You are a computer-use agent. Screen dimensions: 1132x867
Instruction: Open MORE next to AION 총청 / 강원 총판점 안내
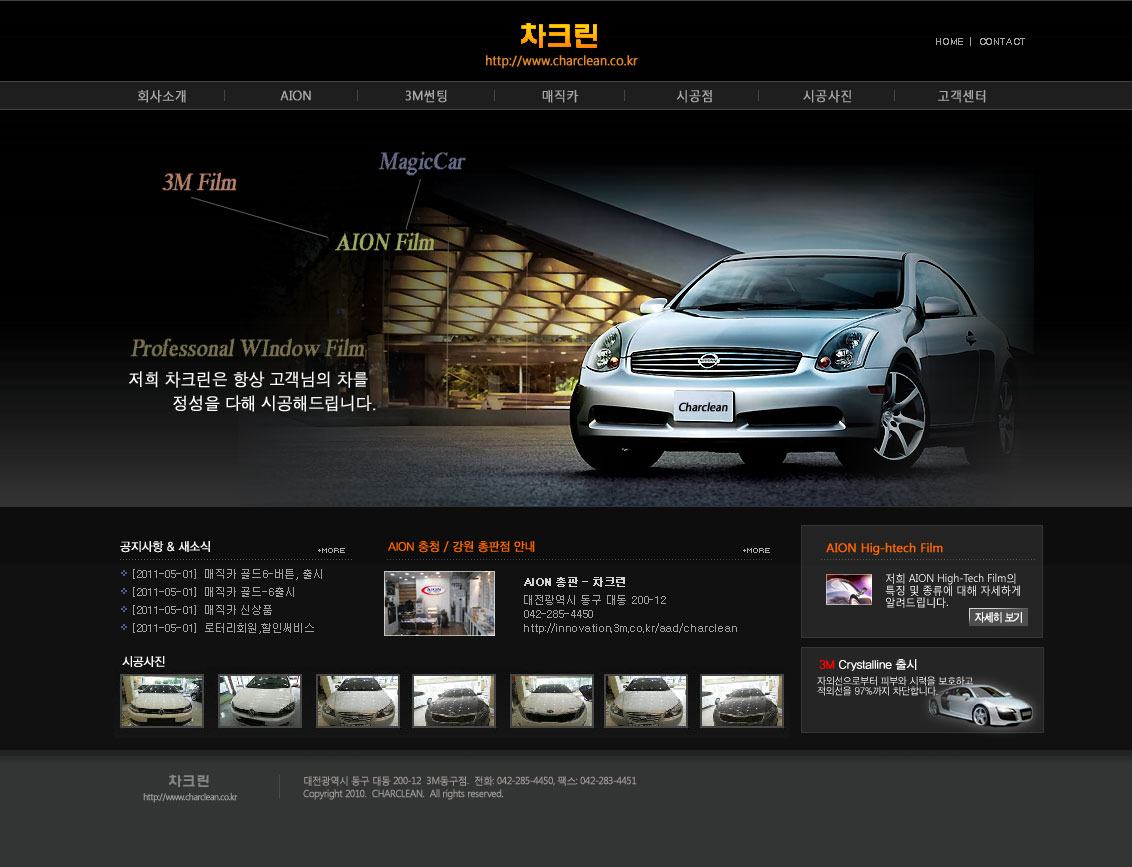[x=757, y=550]
